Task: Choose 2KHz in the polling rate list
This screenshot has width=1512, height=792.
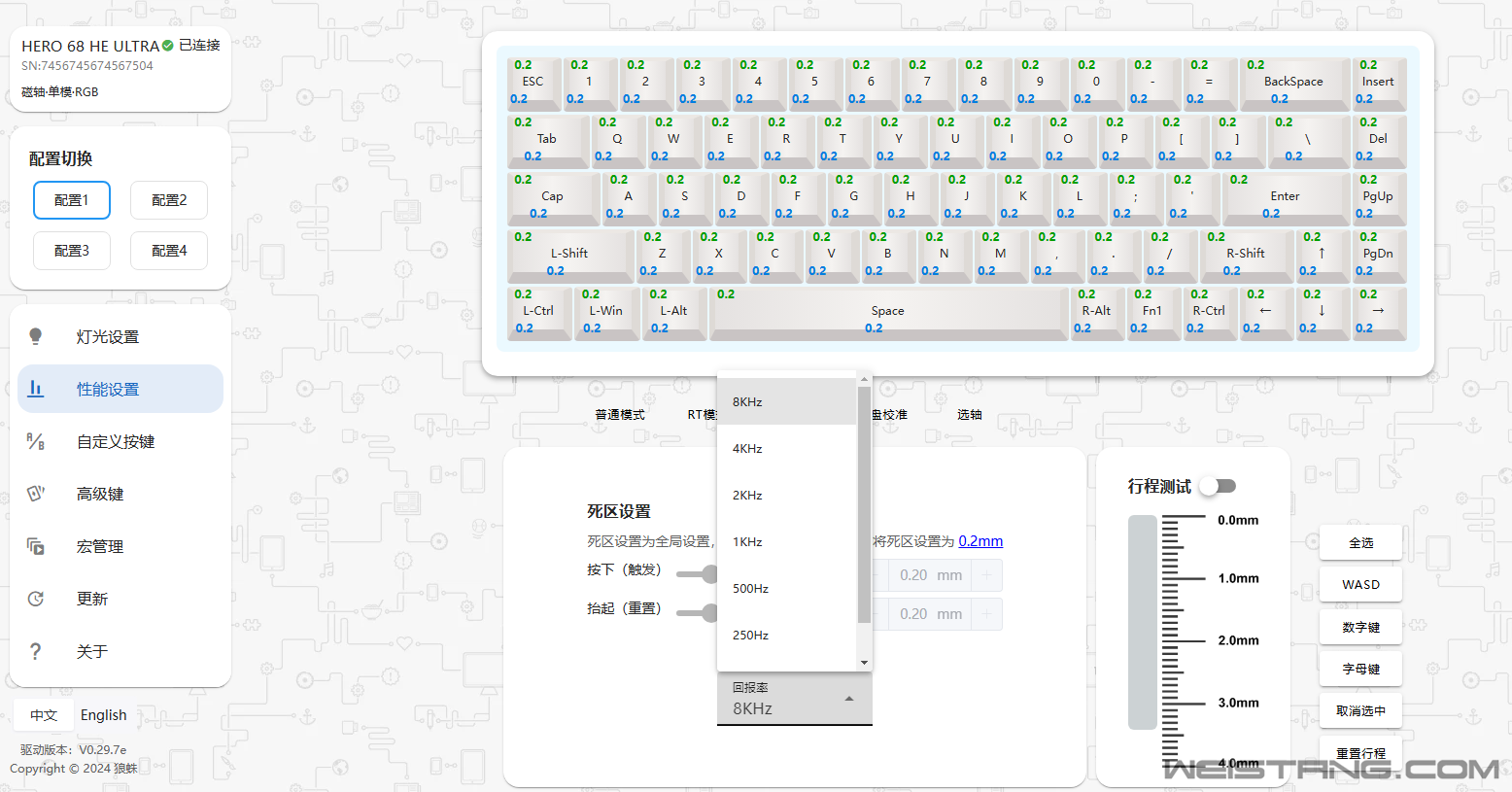Action: click(787, 495)
